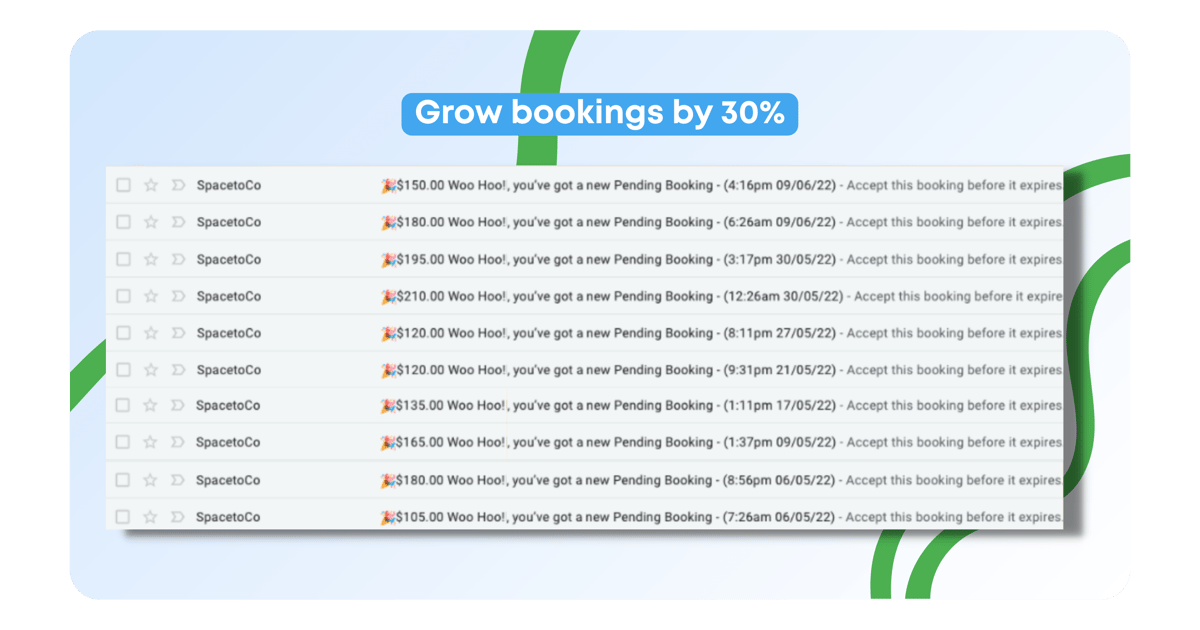
Task: Mark the $120.00 email from 27/05/22 as important
Action: [x=177, y=332]
